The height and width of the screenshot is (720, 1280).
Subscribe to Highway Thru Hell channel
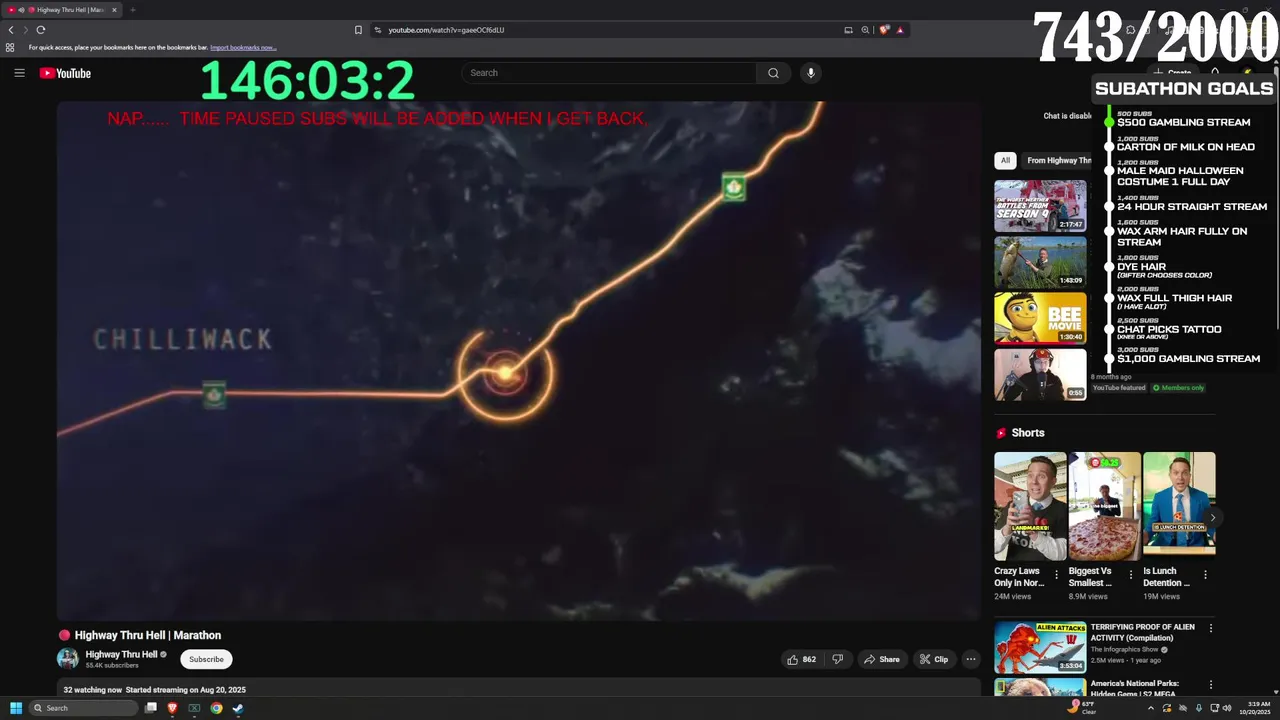pyautogui.click(x=206, y=659)
